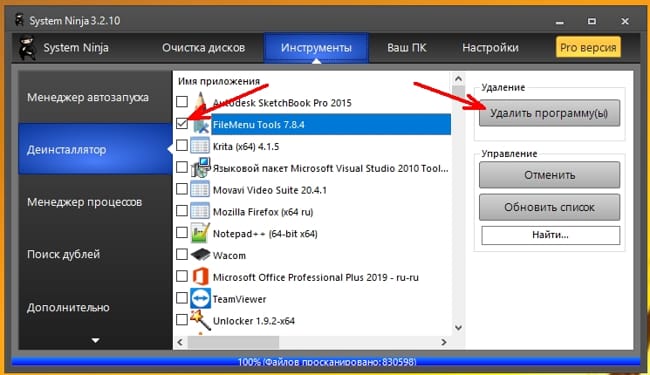Click the Unlocker wand icon

[x=200, y=320]
